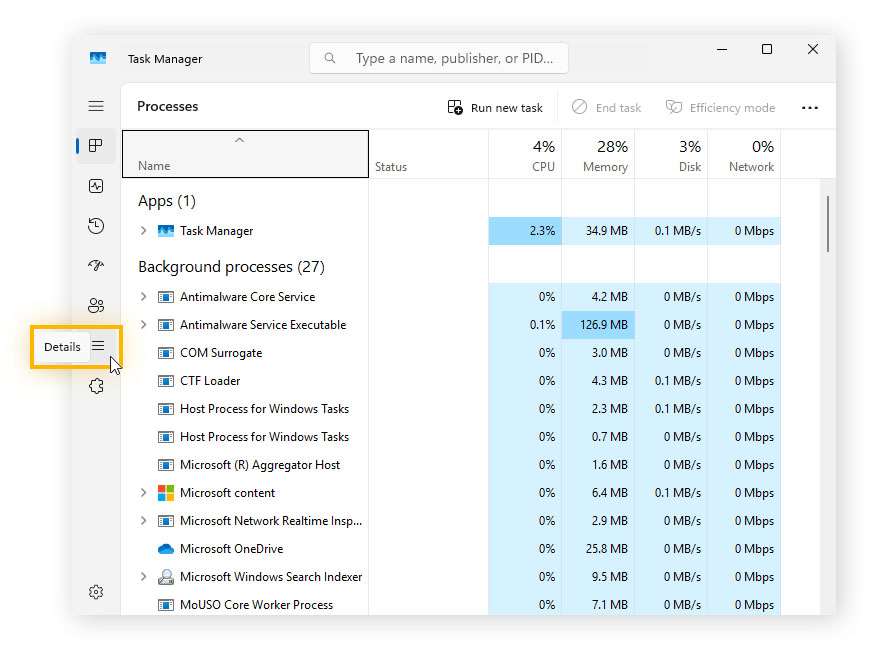Open App history from the sidebar
The width and height of the screenshot is (871, 650).
pyautogui.click(x=96, y=226)
